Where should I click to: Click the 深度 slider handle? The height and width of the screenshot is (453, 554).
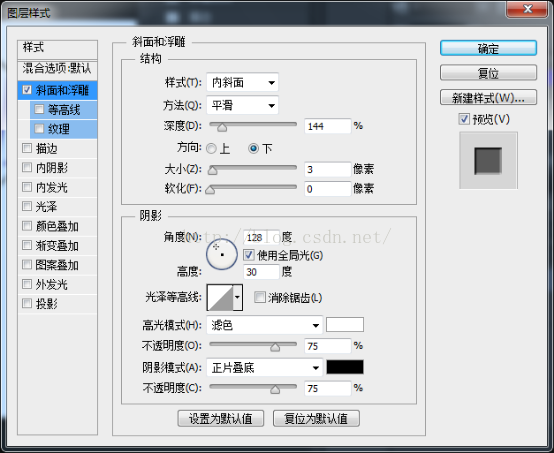[222, 127]
